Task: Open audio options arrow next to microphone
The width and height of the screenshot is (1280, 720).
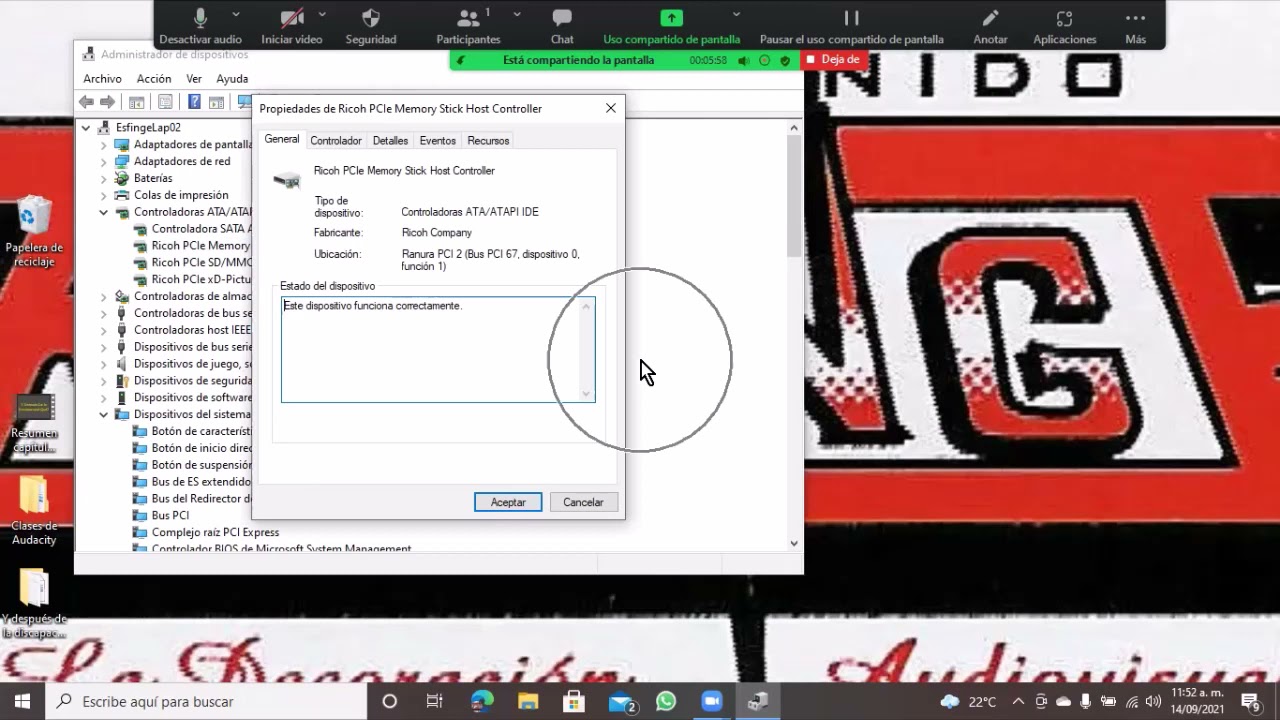Action: click(236, 15)
